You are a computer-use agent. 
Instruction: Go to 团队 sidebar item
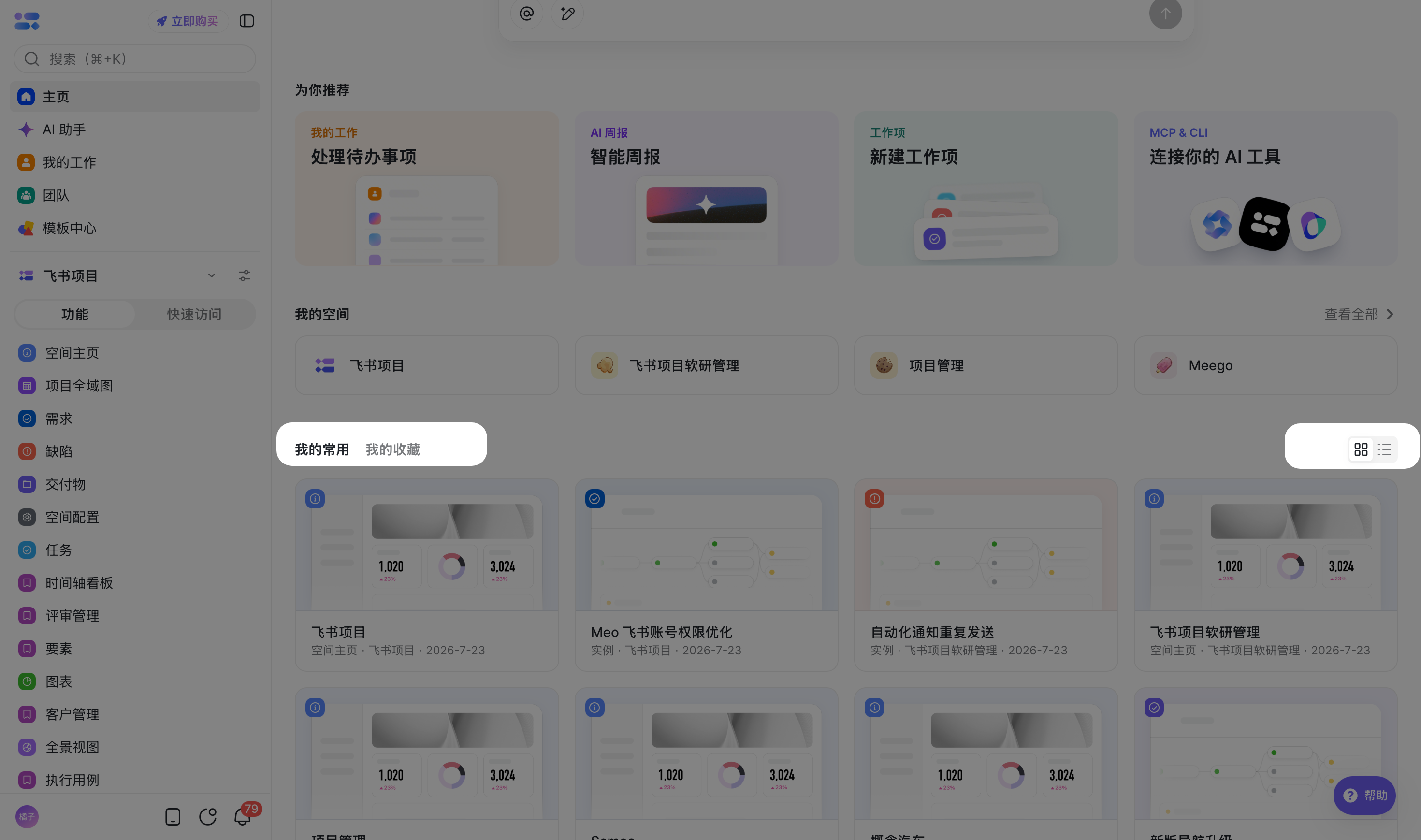click(135, 195)
